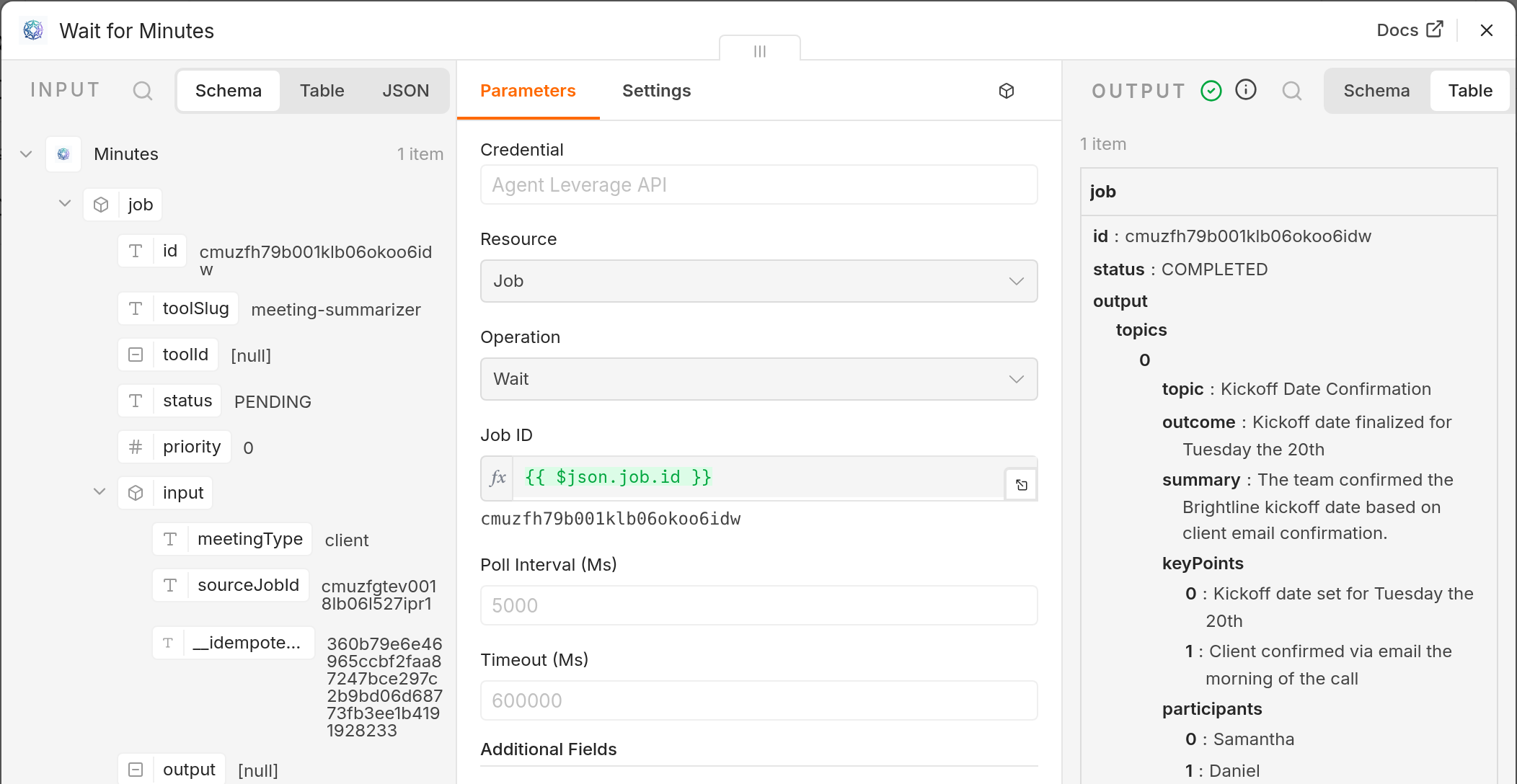1517x784 pixels.
Task: Switch OUTPUT view to Table
Action: pos(1470,91)
